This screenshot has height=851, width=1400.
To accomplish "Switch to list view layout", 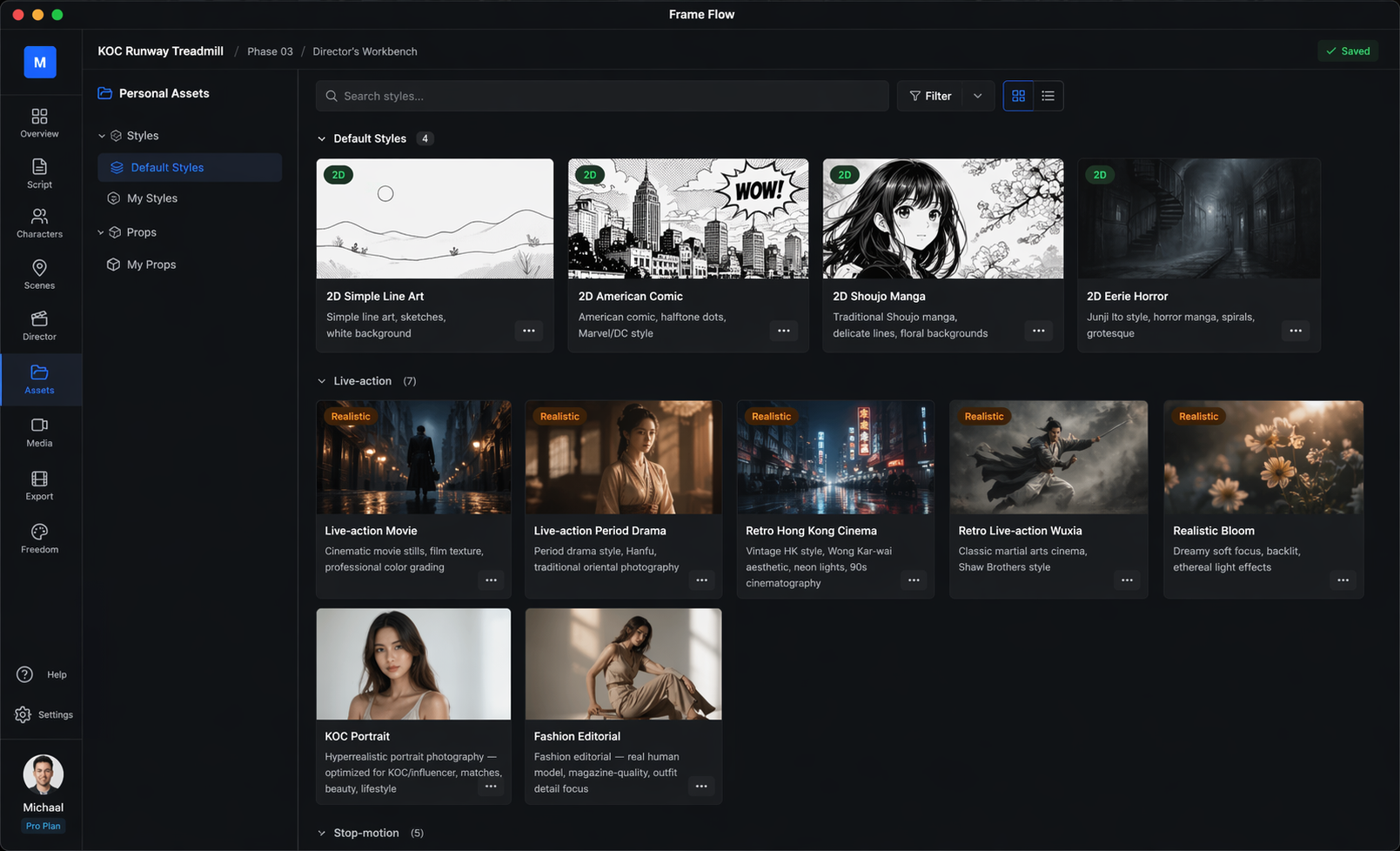I will pos(1048,96).
